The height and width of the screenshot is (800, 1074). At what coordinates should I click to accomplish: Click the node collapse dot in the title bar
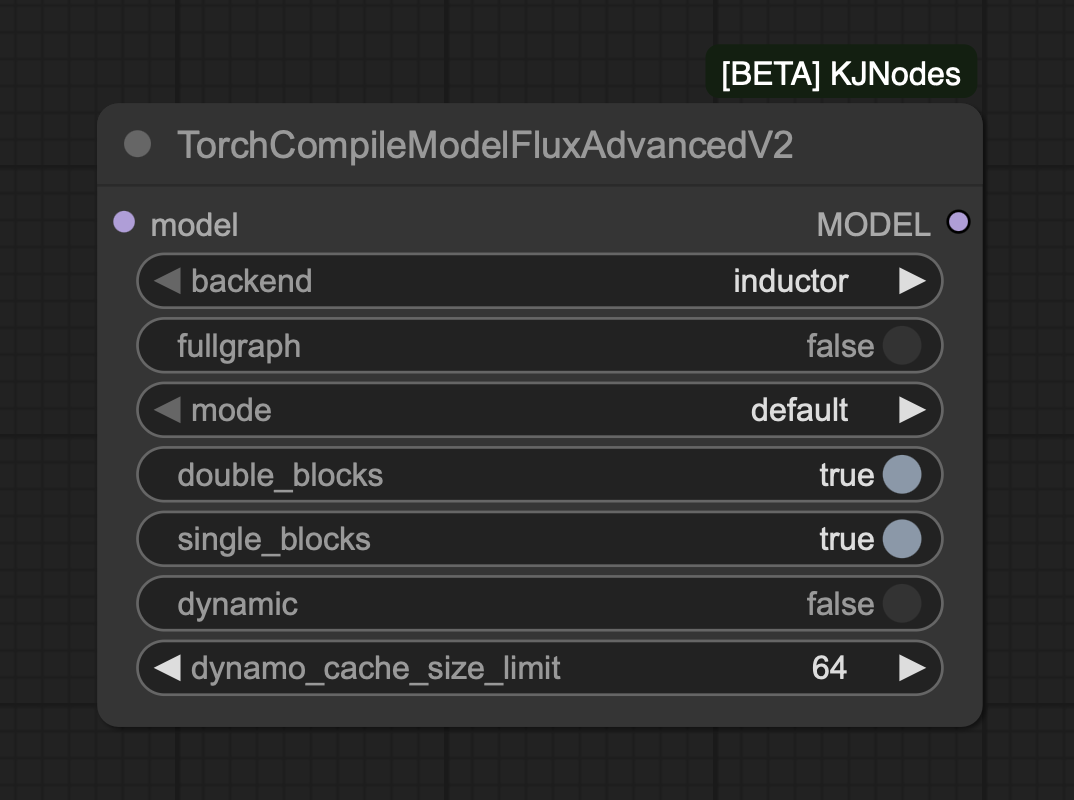[137, 145]
